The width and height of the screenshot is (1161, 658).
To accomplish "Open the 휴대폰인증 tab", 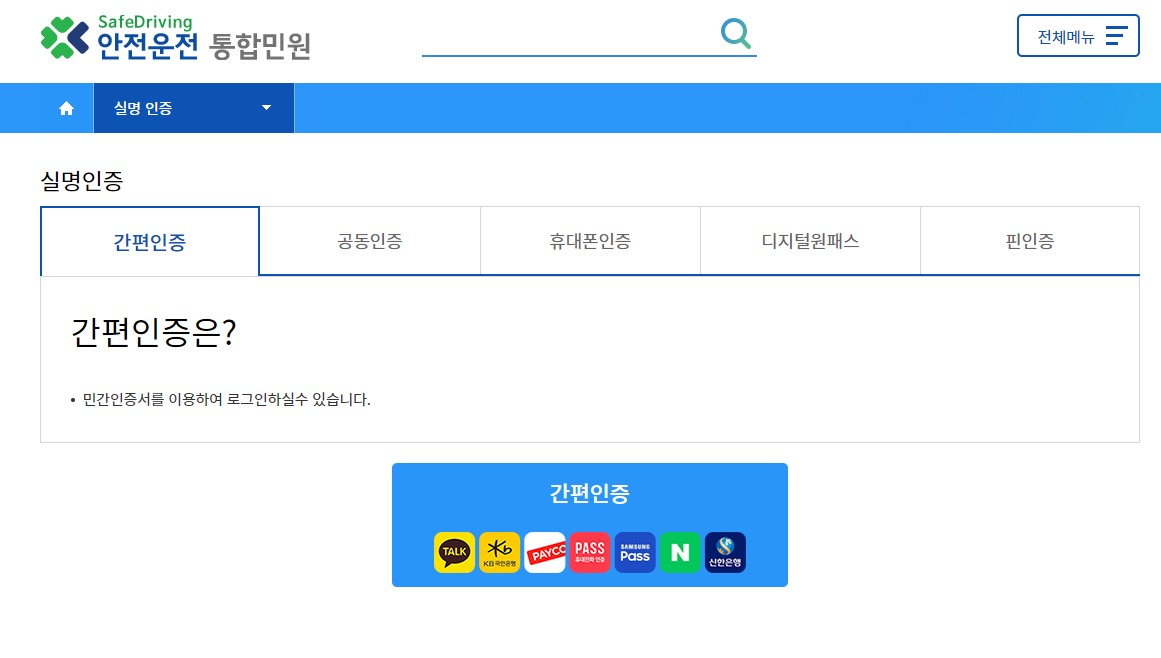I will (589, 240).
